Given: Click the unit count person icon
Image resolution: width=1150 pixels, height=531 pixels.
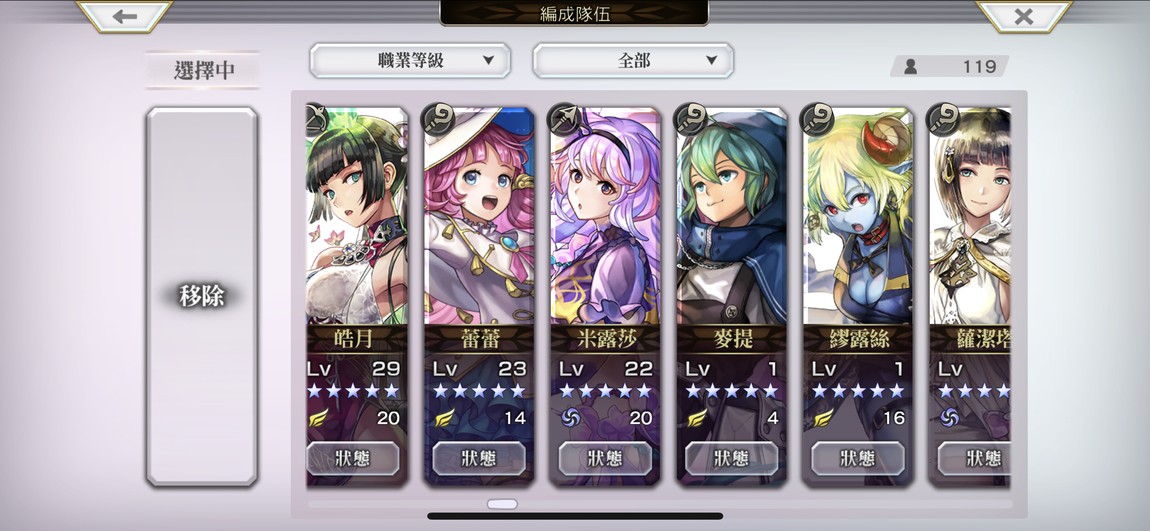Looking at the screenshot, I should coord(911,67).
